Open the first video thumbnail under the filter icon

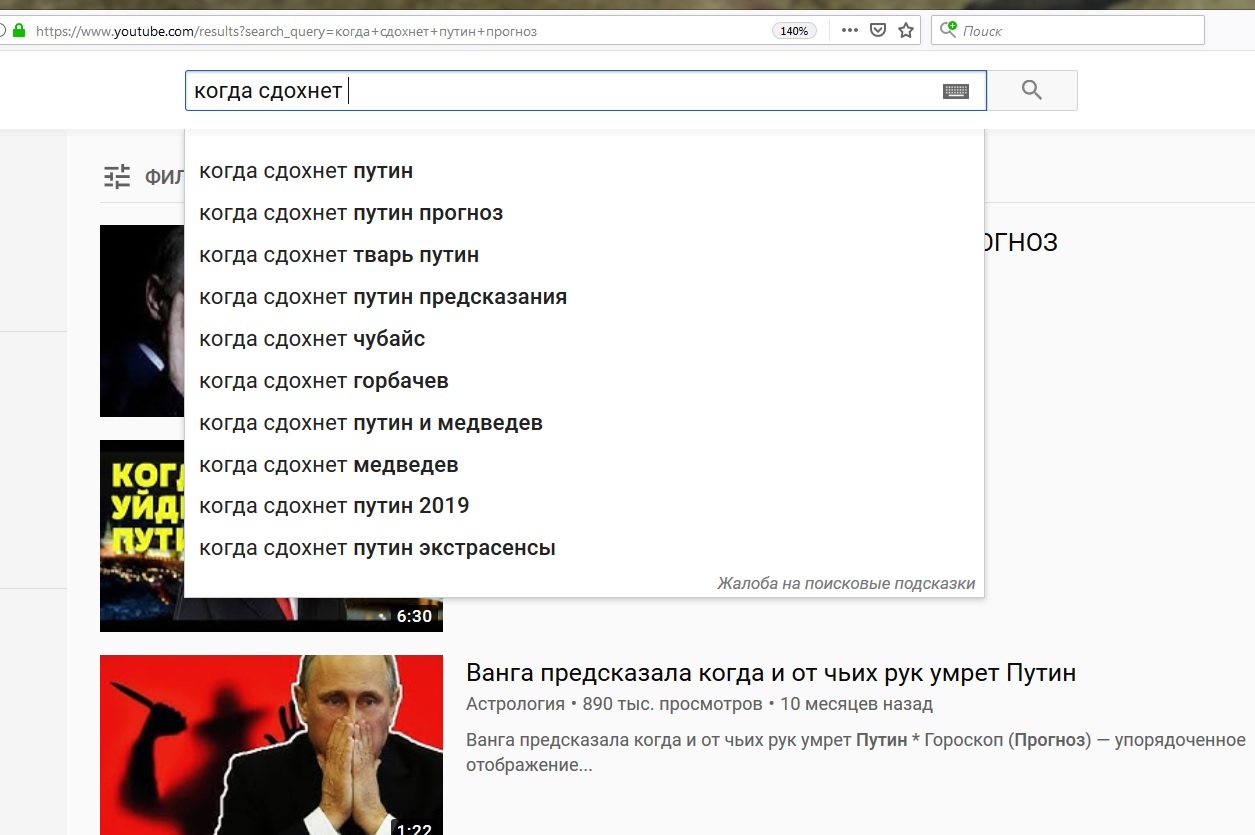pyautogui.click(x=142, y=320)
